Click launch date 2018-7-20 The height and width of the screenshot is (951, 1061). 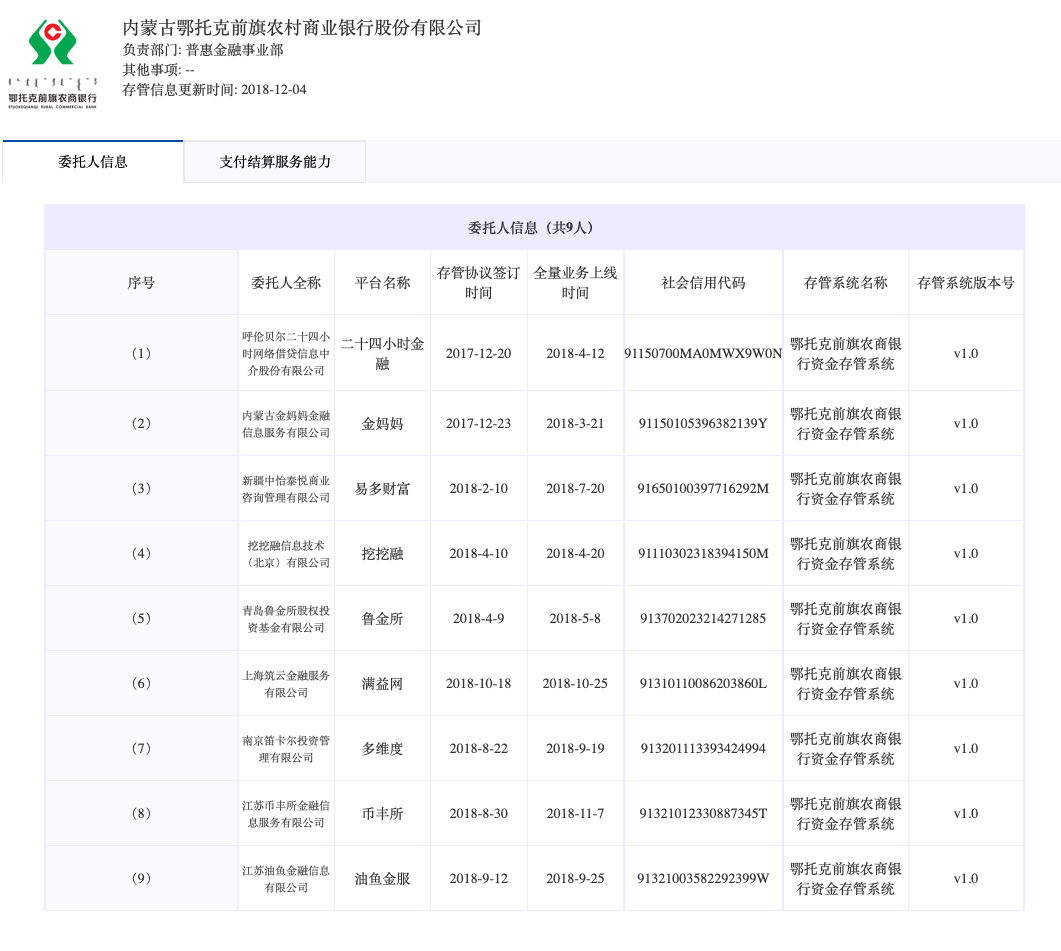point(575,489)
